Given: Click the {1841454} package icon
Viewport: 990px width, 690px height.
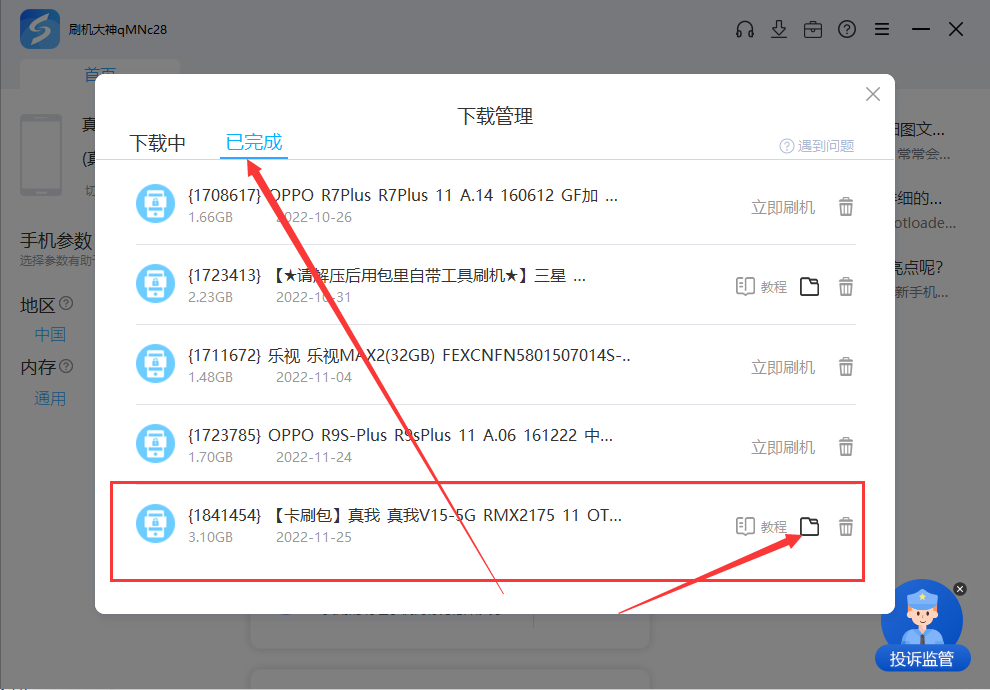Looking at the screenshot, I should click(x=155, y=523).
